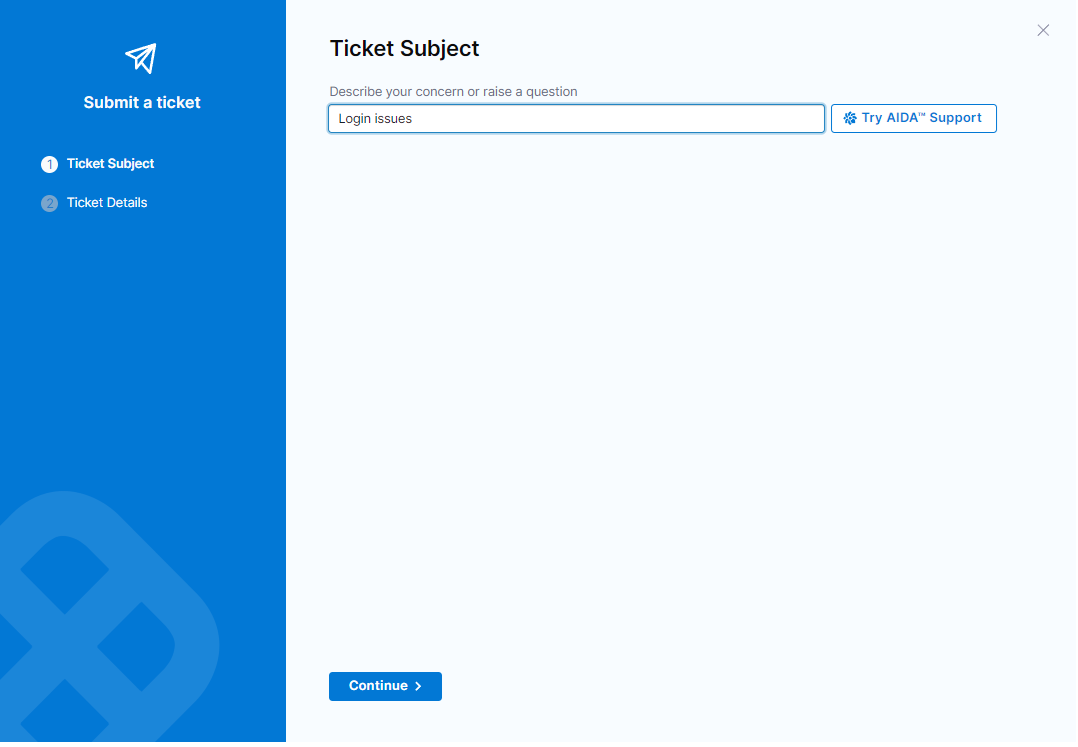This screenshot has width=1078, height=747.
Task: Click the AIDA sparkle icon
Action: pyautogui.click(x=850, y=118)
